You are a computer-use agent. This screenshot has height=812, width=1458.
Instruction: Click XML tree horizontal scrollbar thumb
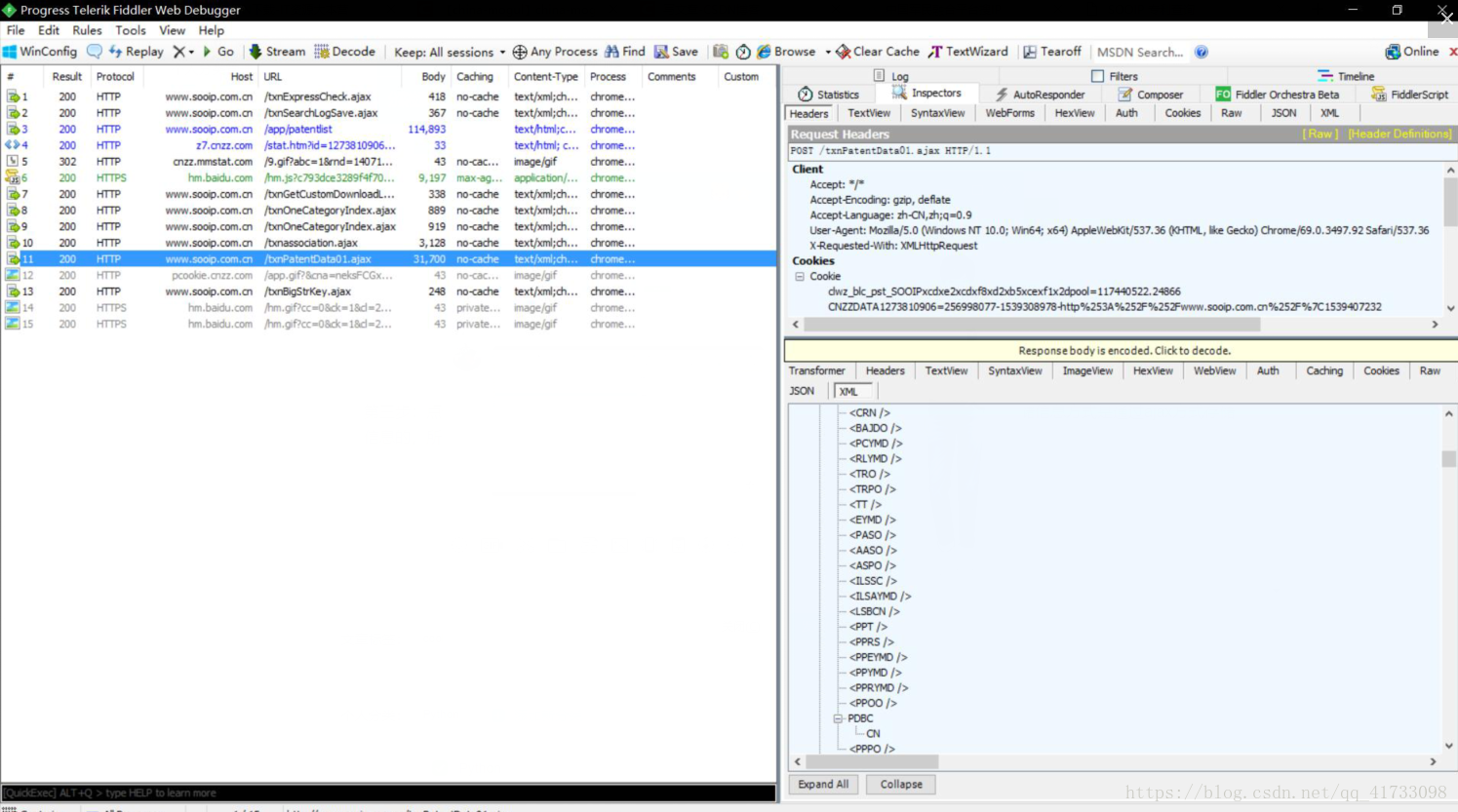pyautogui.click(x=872, y=762)
